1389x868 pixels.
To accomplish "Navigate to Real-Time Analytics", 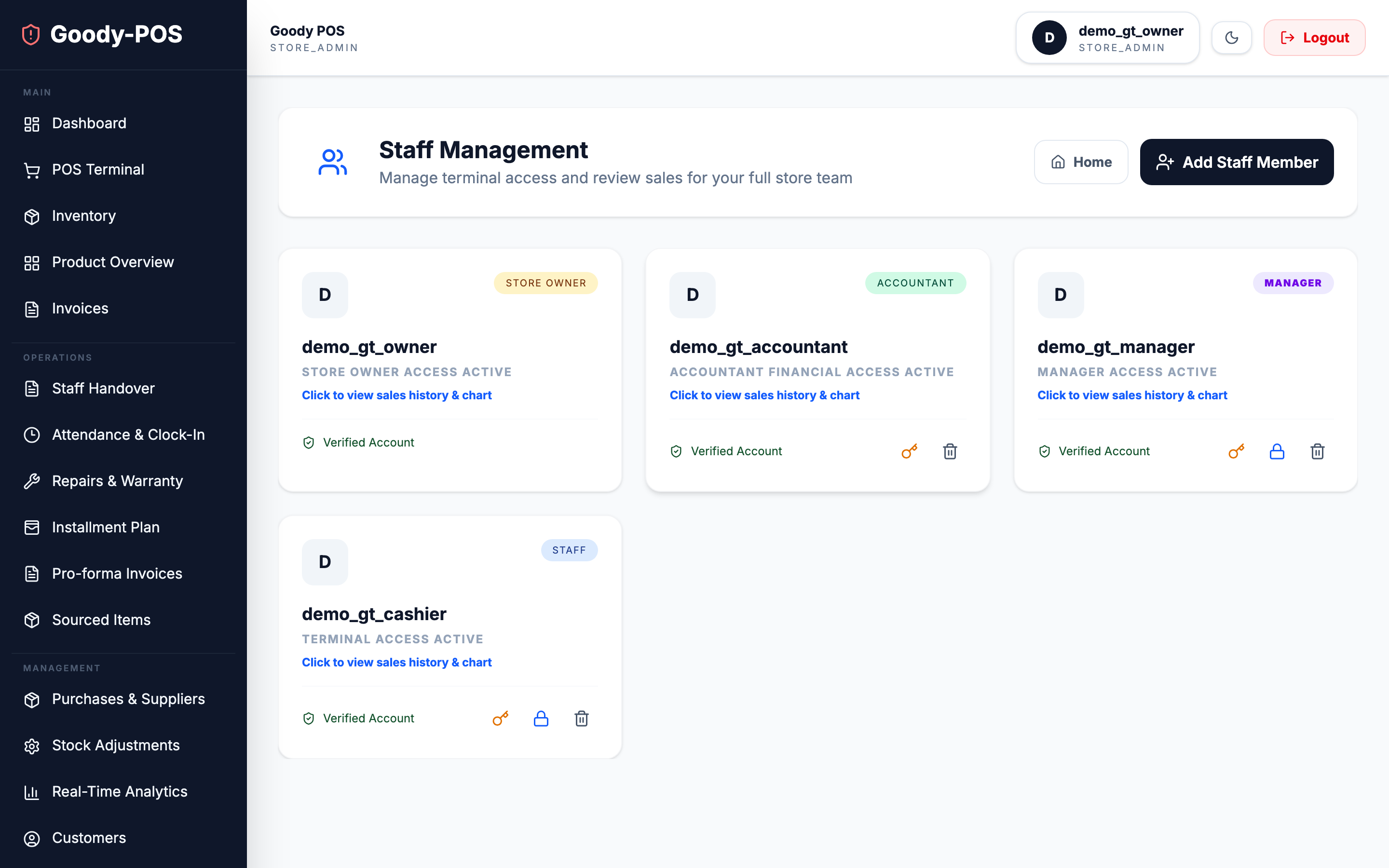I will pyautogui.click(x=120, y=792).
